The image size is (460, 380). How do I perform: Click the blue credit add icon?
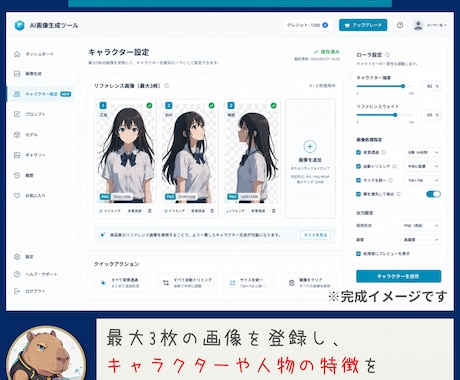(325, 25)
